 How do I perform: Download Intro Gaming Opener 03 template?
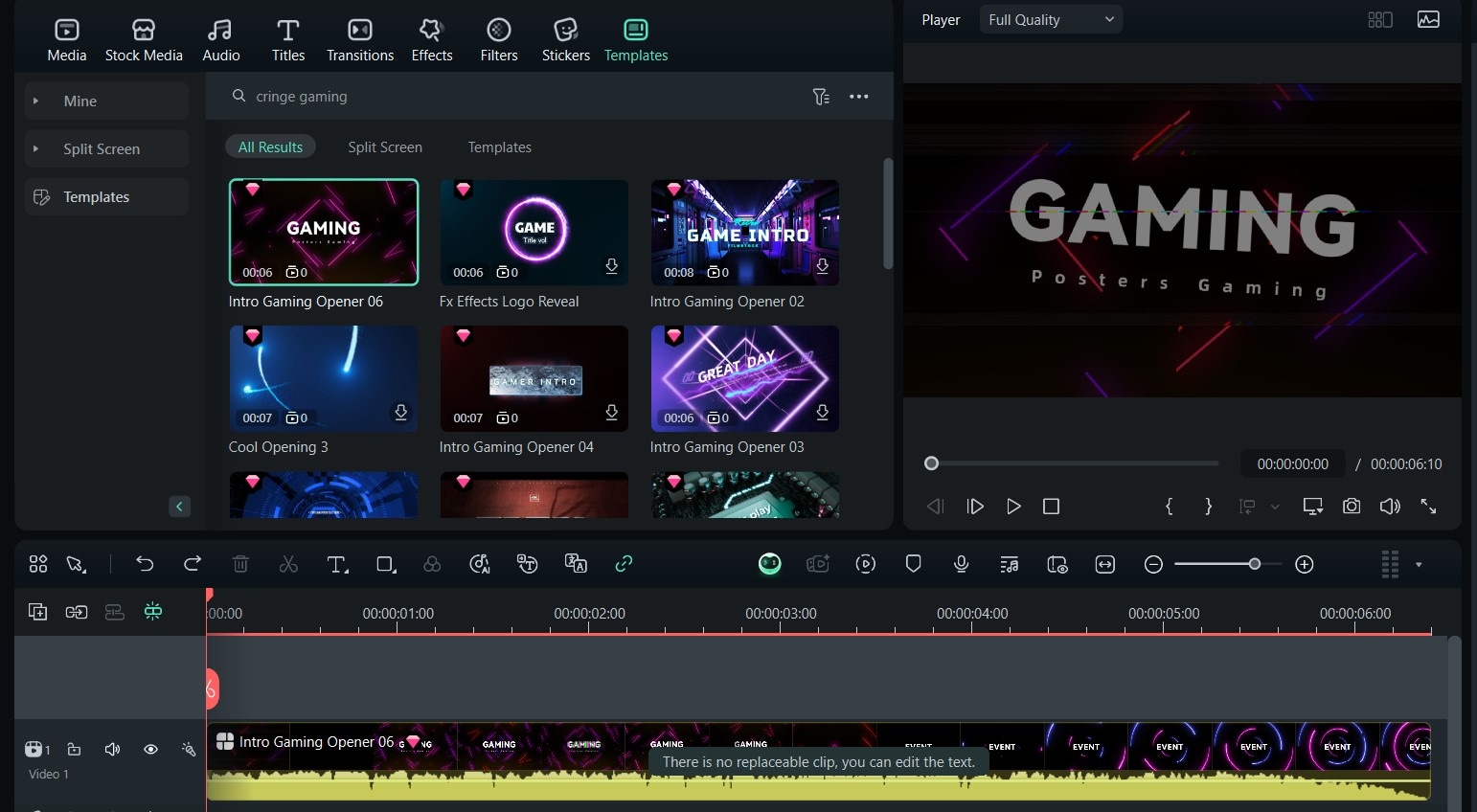822,412
